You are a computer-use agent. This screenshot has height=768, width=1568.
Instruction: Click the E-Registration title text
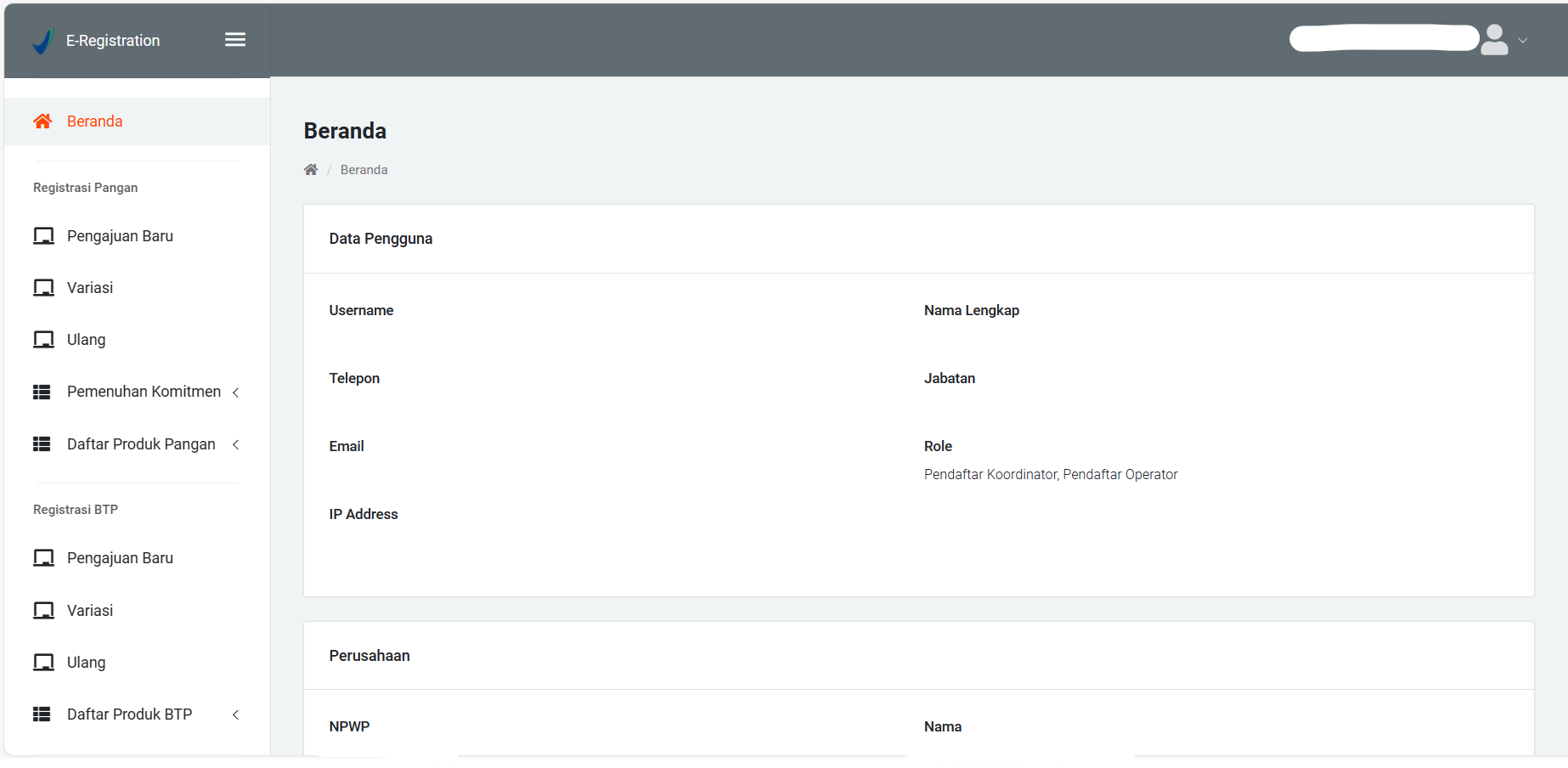pyautogui.click(x=113, y=41)
